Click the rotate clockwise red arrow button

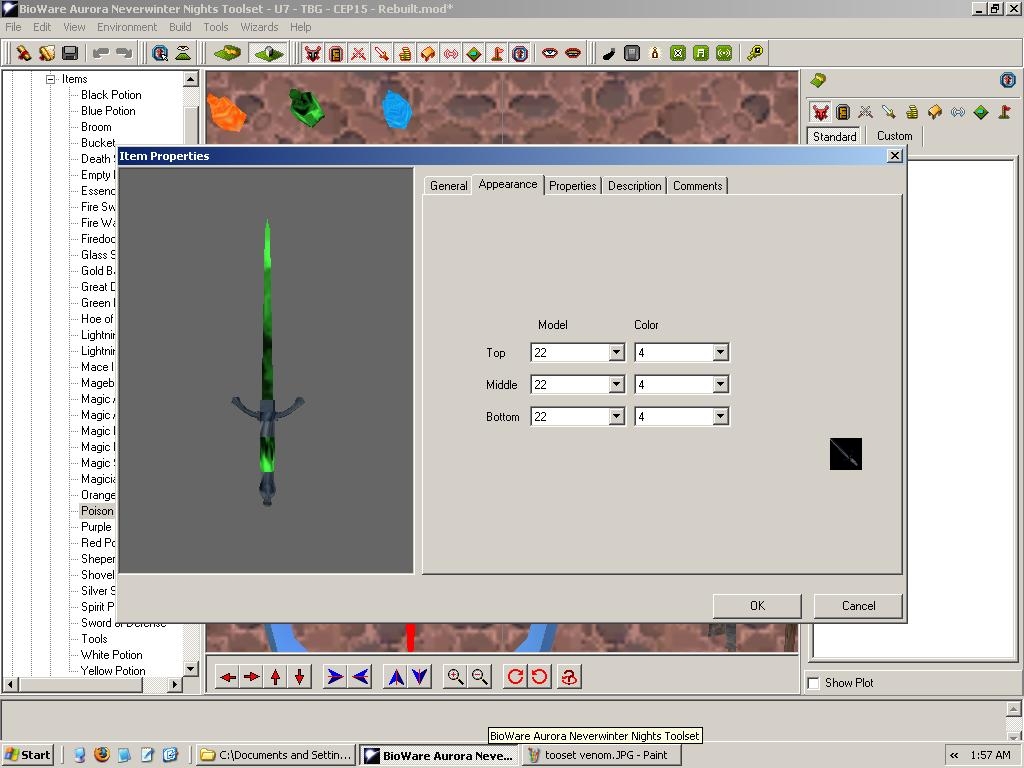(x=515, y=677)
